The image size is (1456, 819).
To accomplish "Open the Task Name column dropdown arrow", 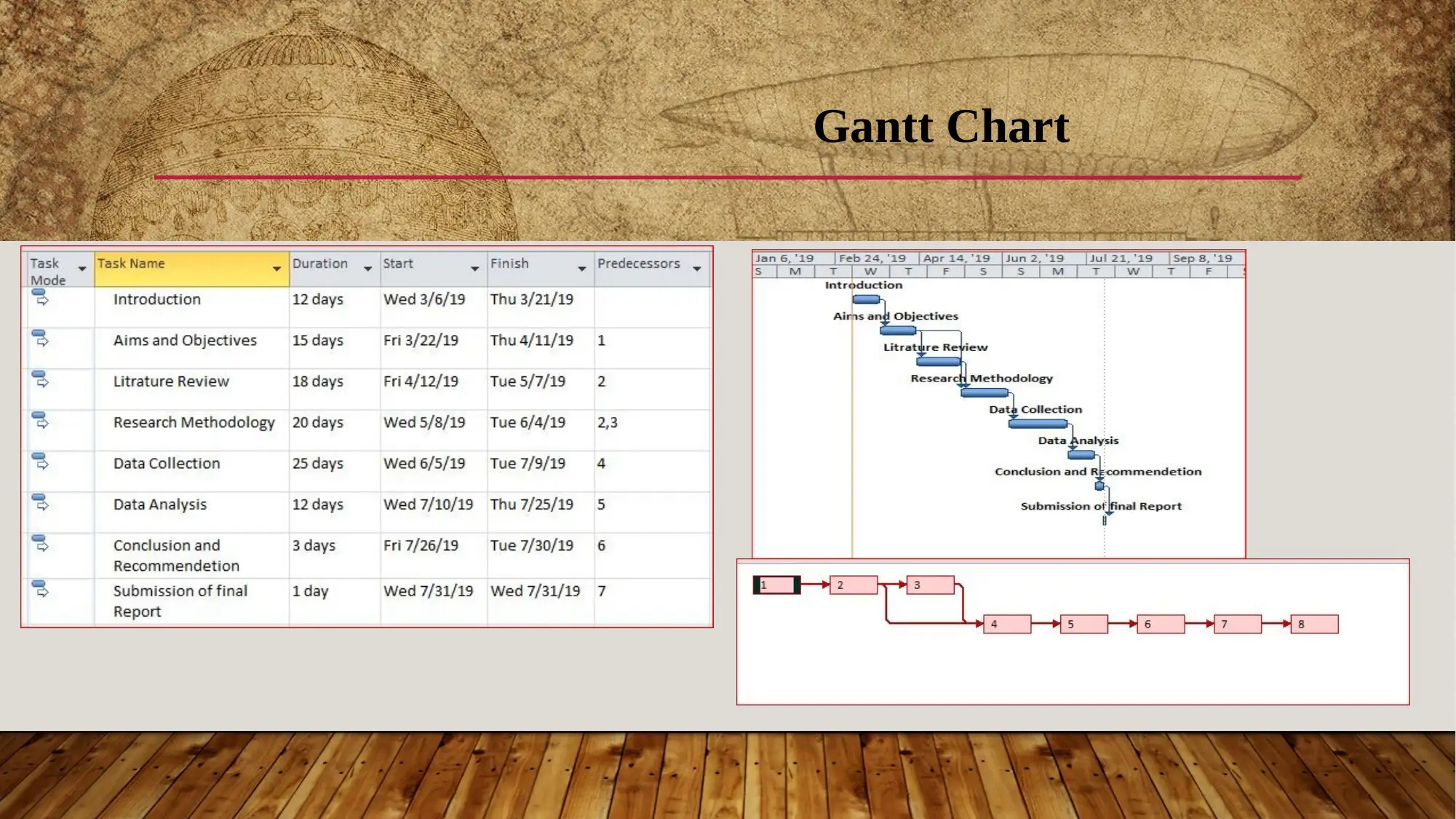I will coord(277,269).
